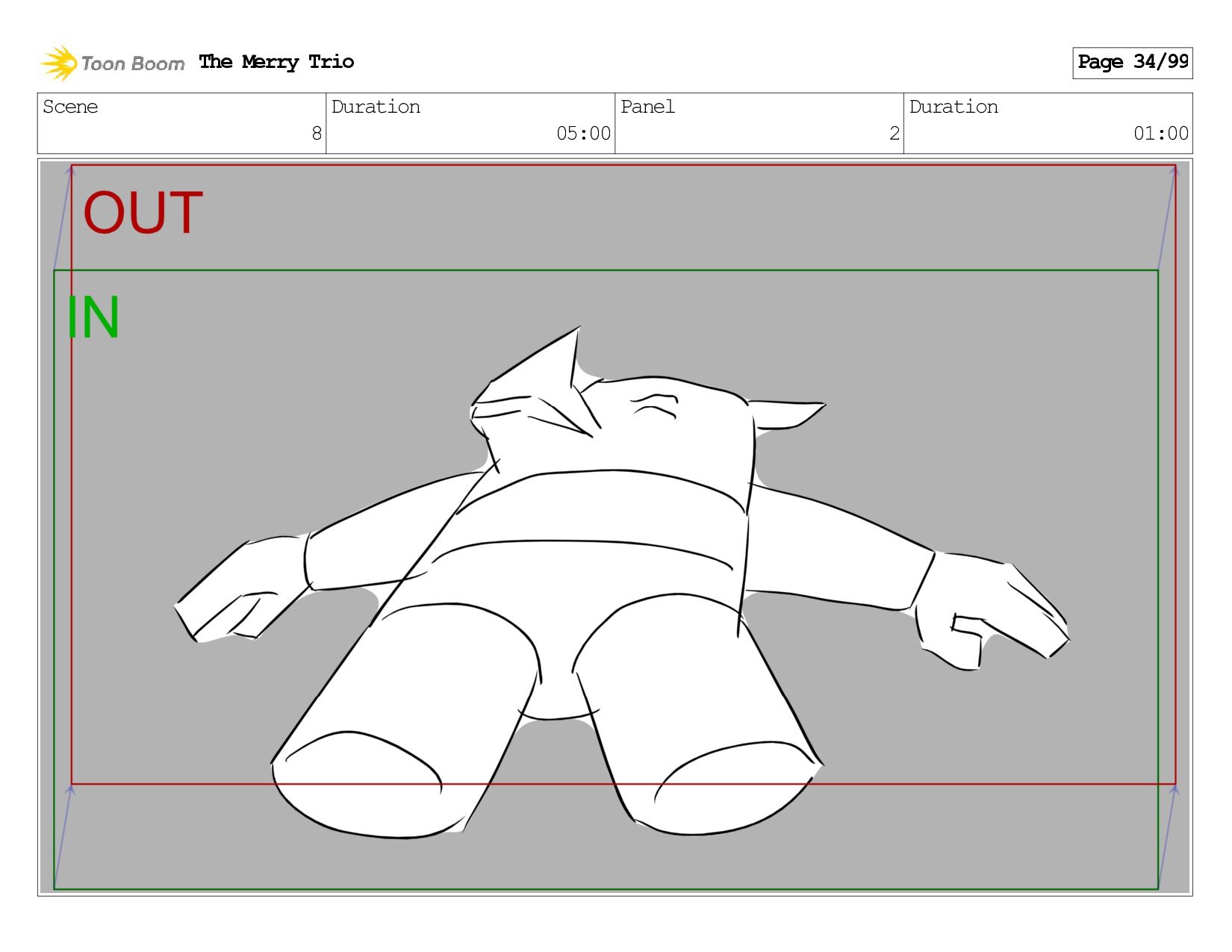Click the 'Toon Boom' brand text
This screenshot has width=1232, height=952.
(x=132, y=64)
